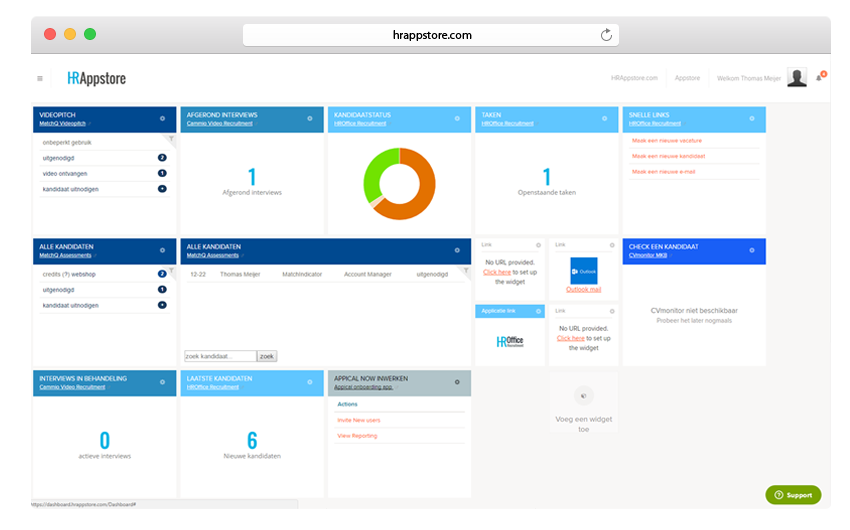Open settings gear of Appical Now Inwerken widget
The width and height of the screenshot is (850, 530).
click(457, 382)
